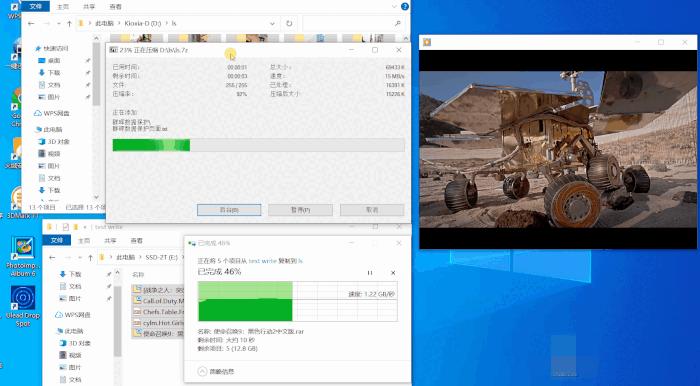Expand the ribbon chevron in Kioxia-D window
Screen dimensions: 700x386
tap(394, 6)
